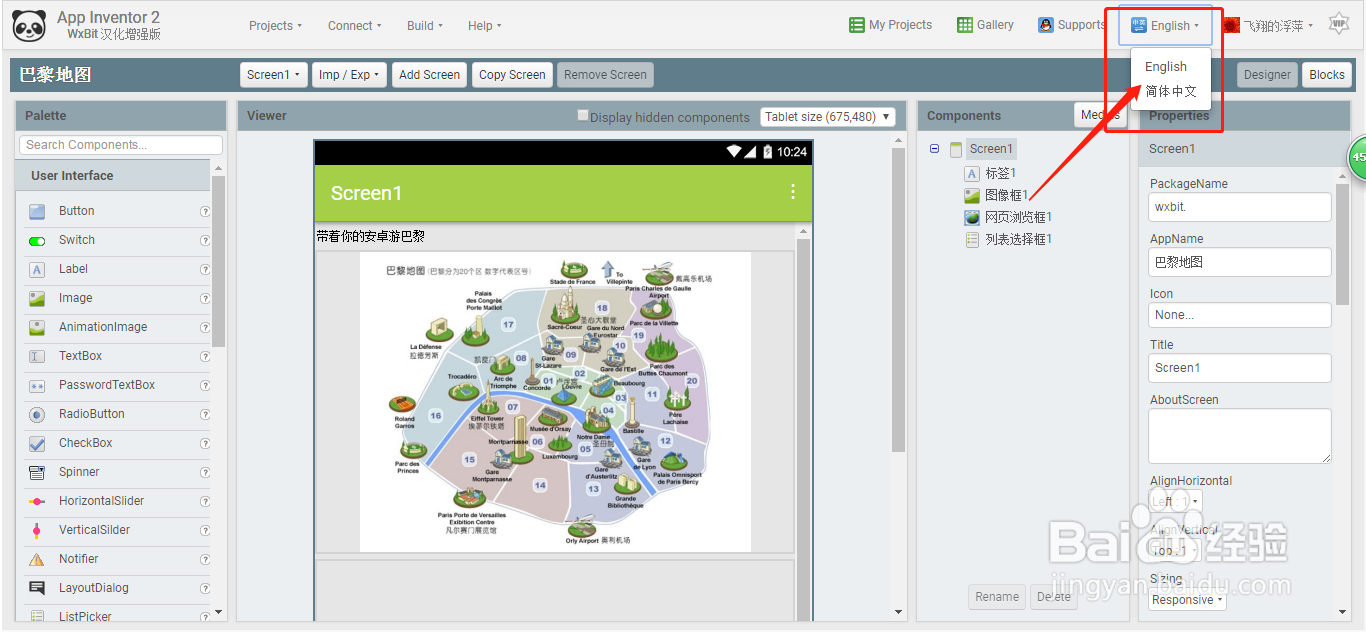Open the user account dropdown

(x=1268, y=26)
